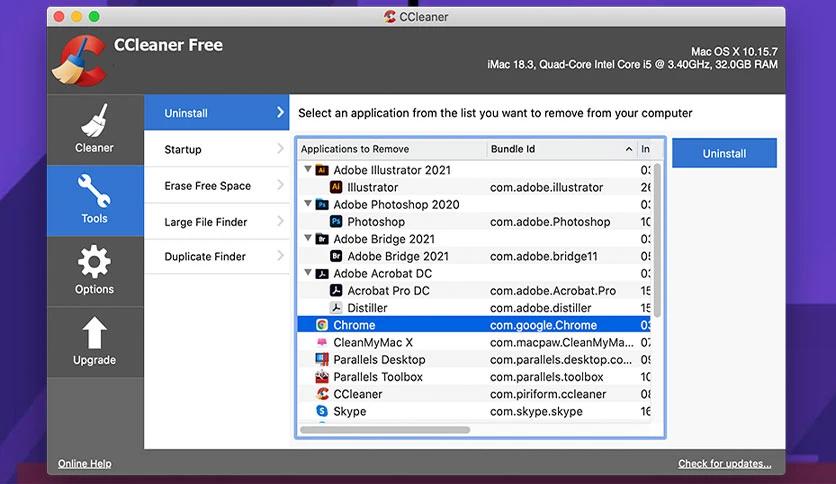Collapse the Adobe Bridge 2021 group

point(307,239)
